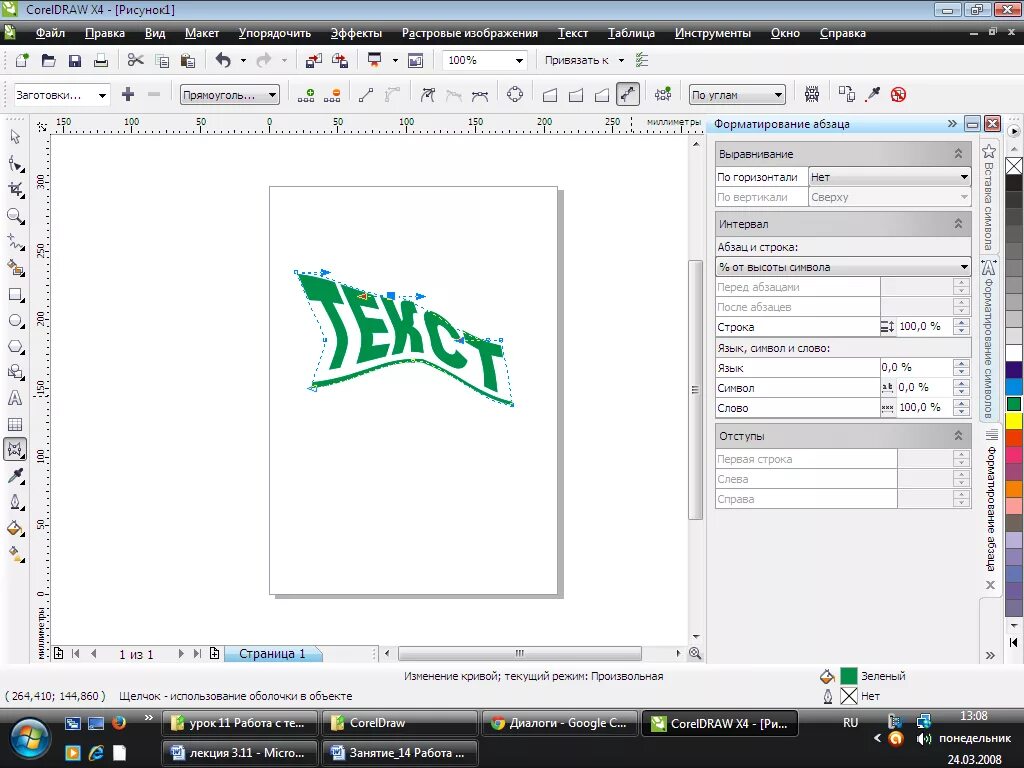Image resolution: width=1024 pixels, height=768 pixels.
Task: Select the Crop tool
Action: click(x=15, y=189)
